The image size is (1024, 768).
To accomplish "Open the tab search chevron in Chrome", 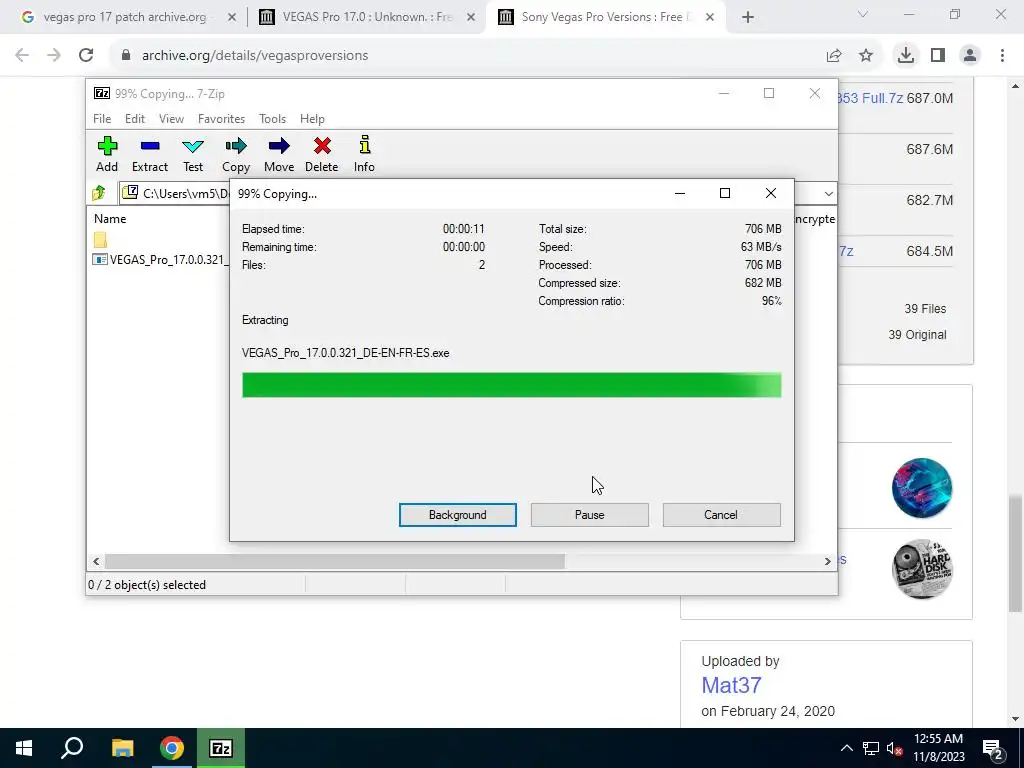I will coord(863,14).
